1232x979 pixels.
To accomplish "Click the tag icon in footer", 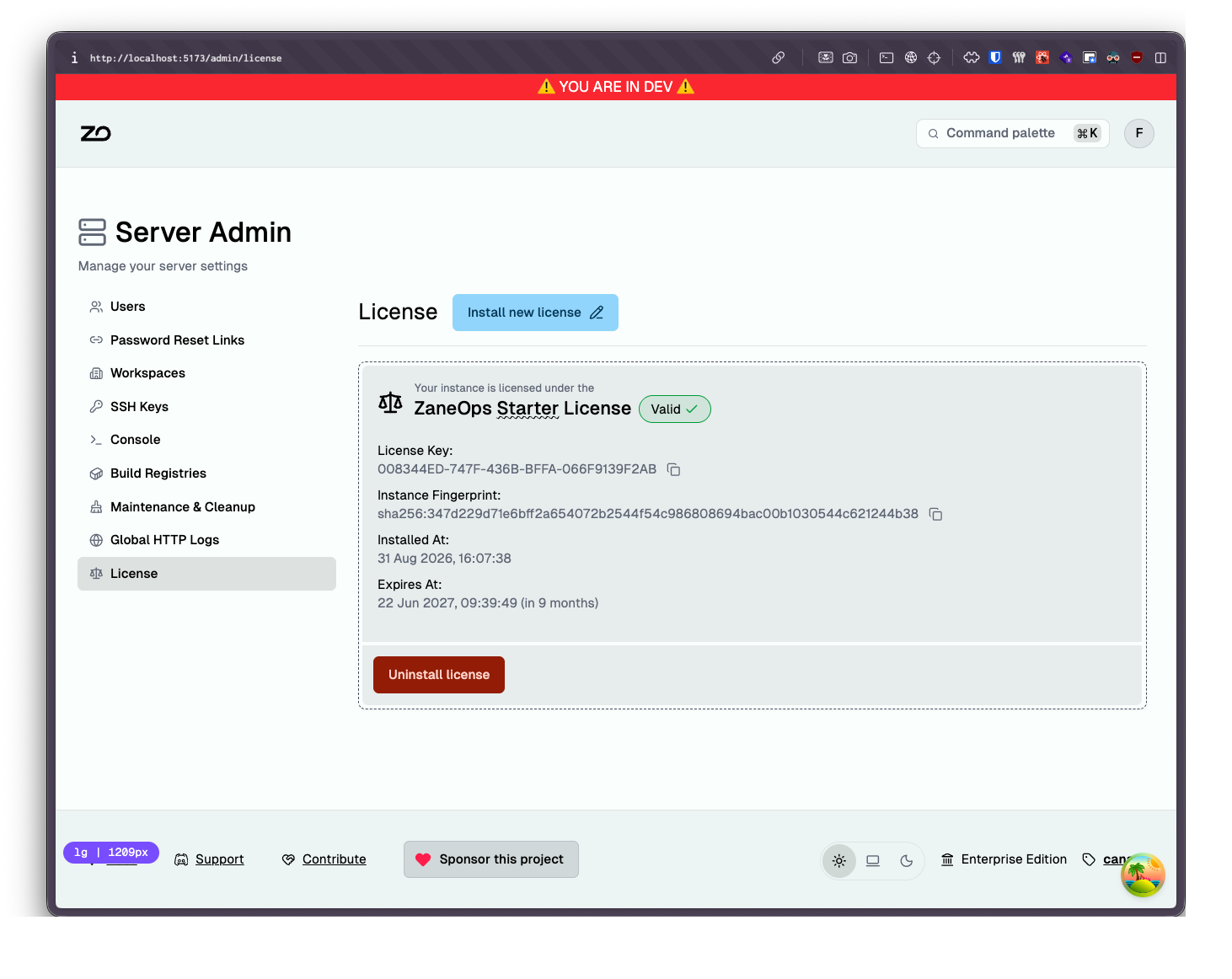I will click(x=1089, y=859).
